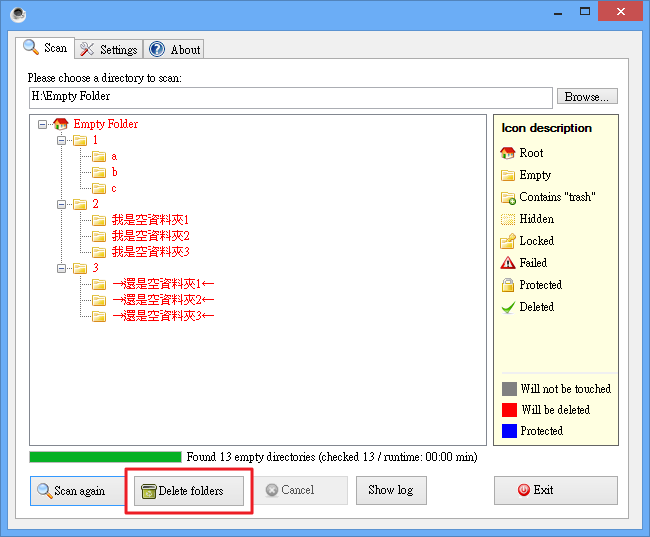
Task: Select tree item →還是空資料夾3←
Action: 163,316
